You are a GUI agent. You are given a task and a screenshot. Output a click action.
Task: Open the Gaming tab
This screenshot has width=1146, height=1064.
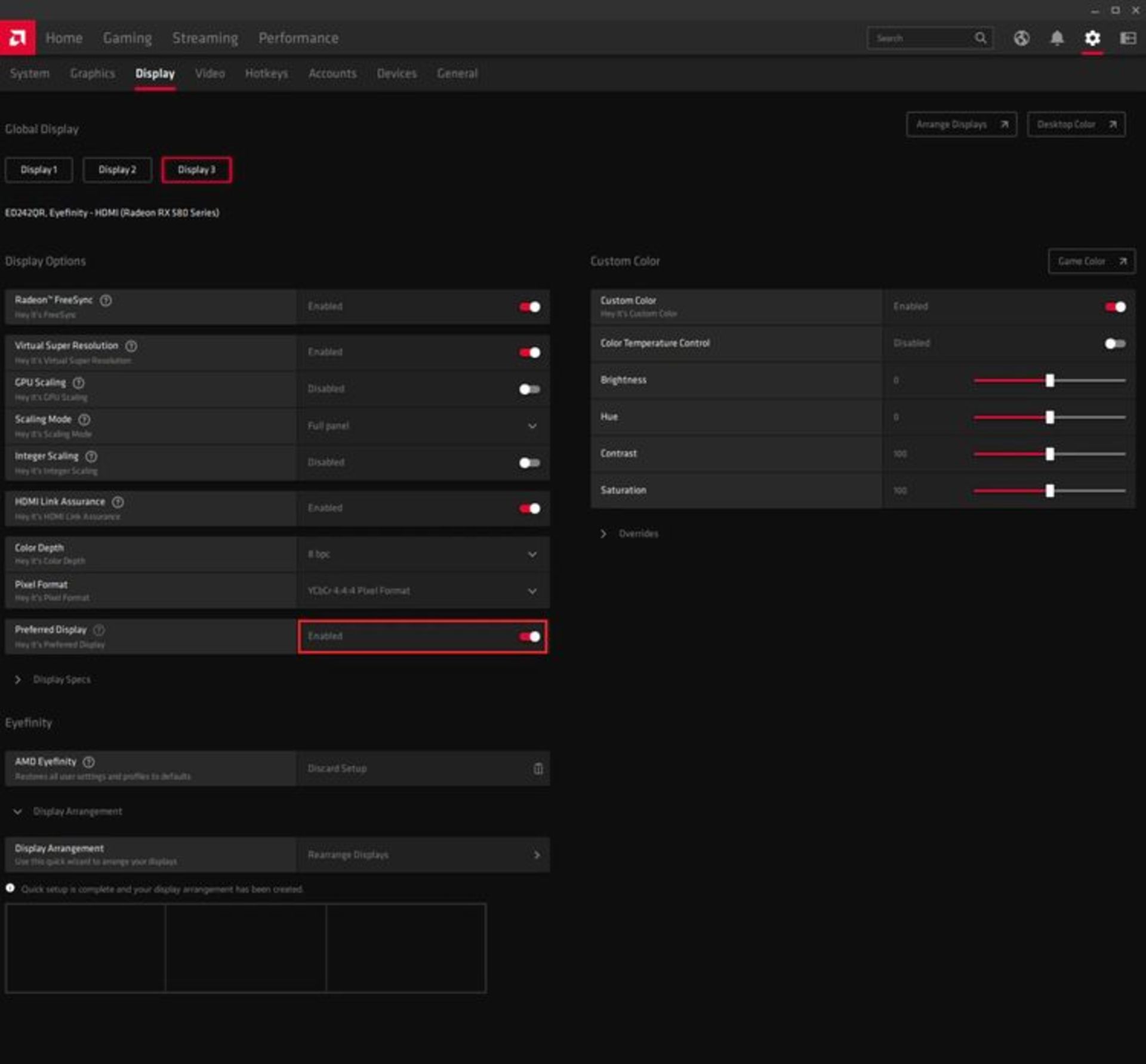tap(127, 38)
